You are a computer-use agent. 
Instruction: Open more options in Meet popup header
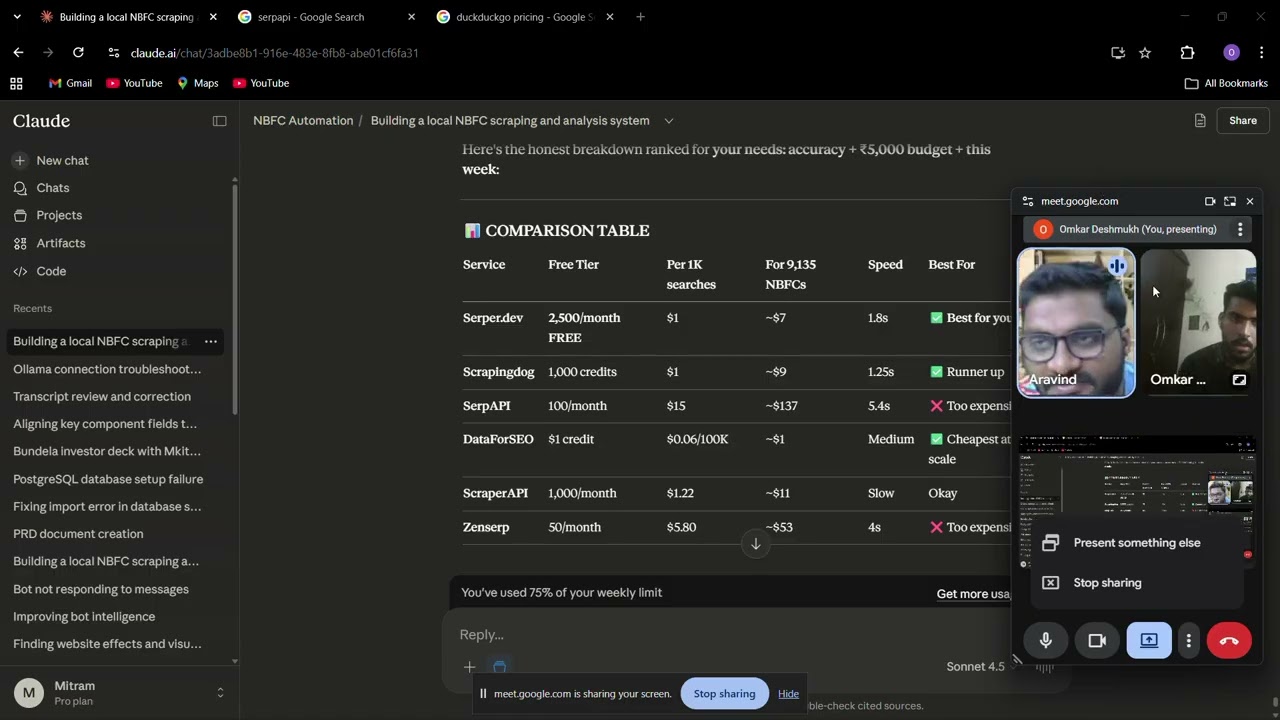pyautogui.click(x=1240, y=229)
